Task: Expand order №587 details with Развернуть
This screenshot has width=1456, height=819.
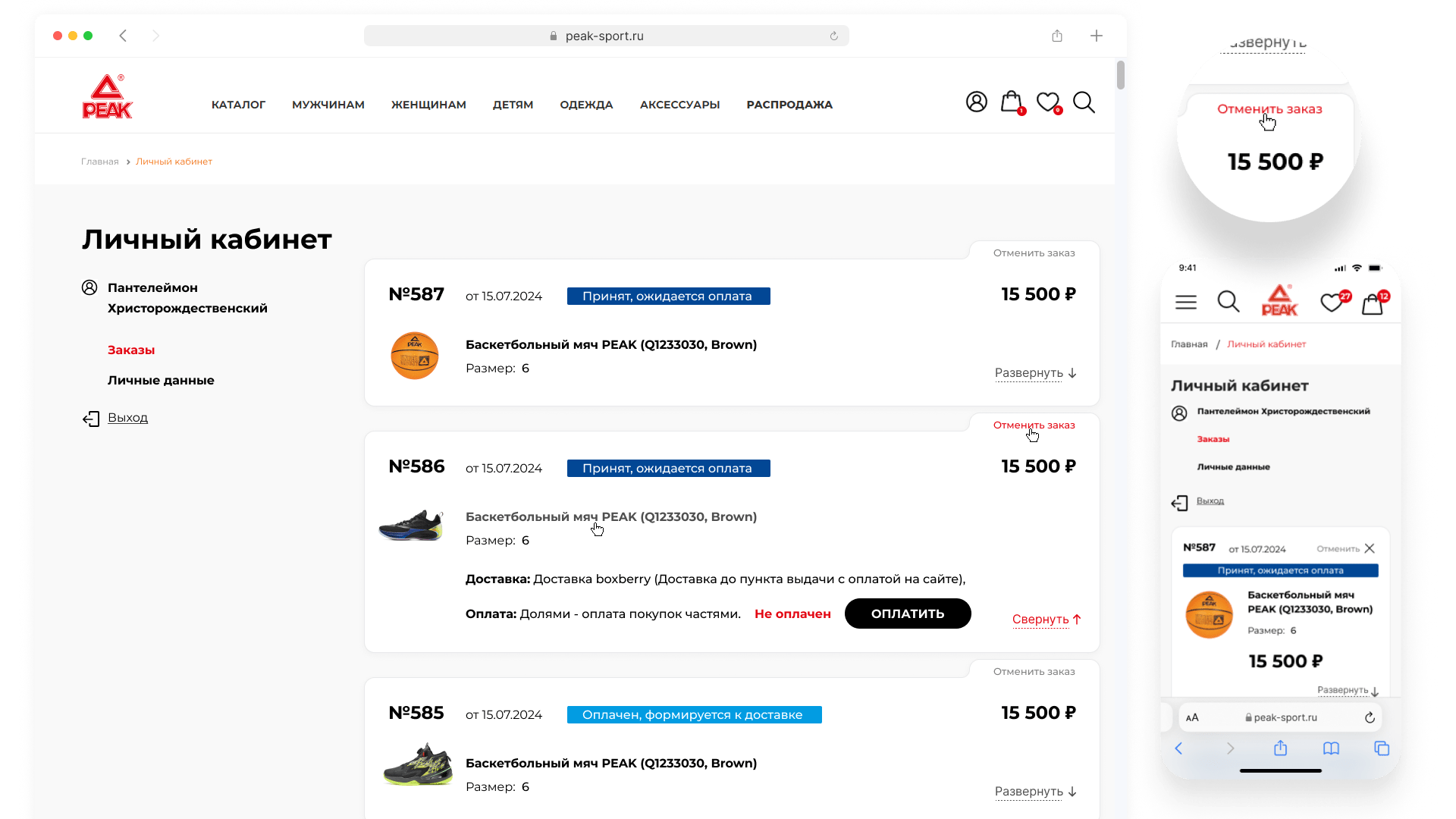Action: [1035, 373]
